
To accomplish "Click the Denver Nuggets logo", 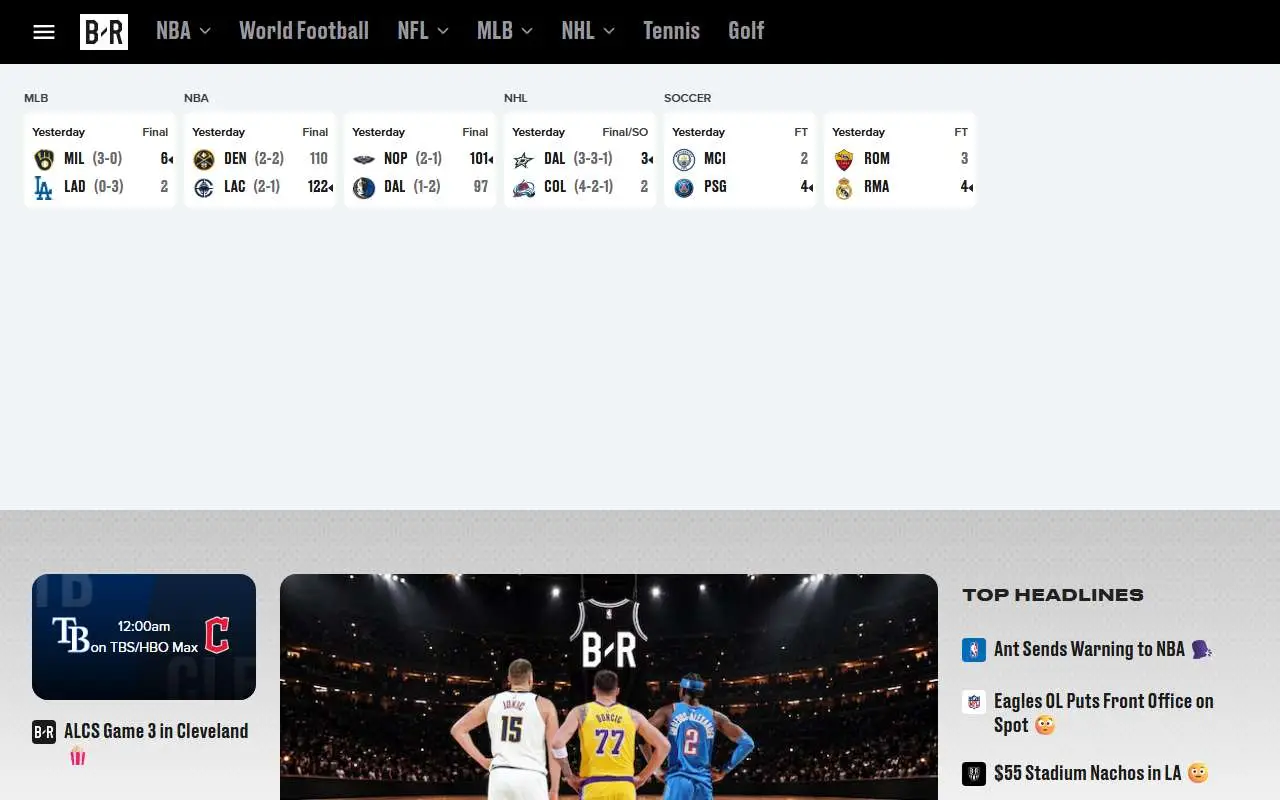I will (x=204, y=159).
